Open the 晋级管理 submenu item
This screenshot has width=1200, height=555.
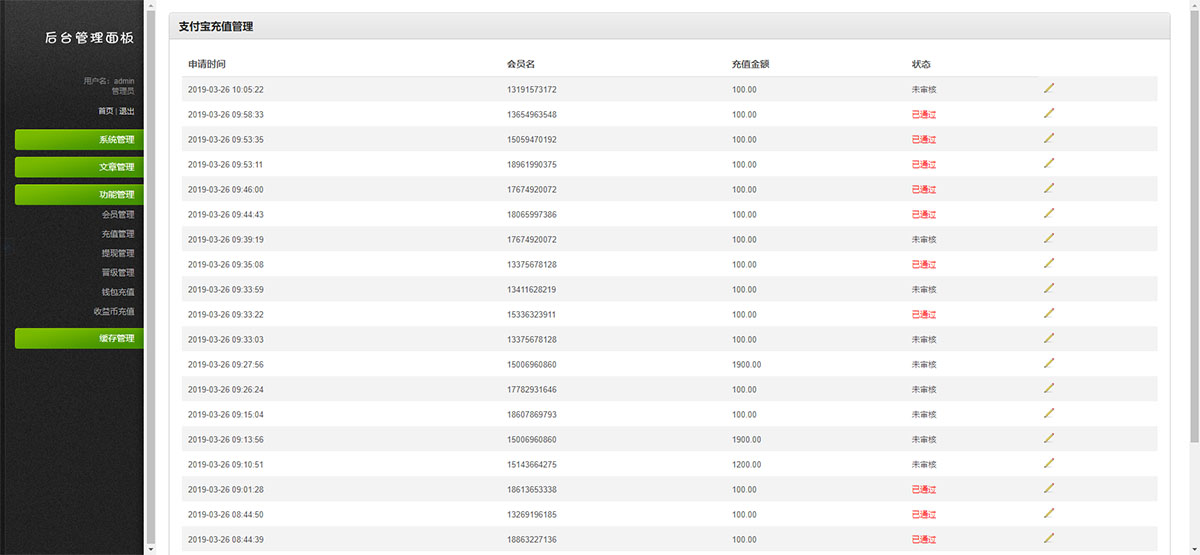(x=117, y=272)
